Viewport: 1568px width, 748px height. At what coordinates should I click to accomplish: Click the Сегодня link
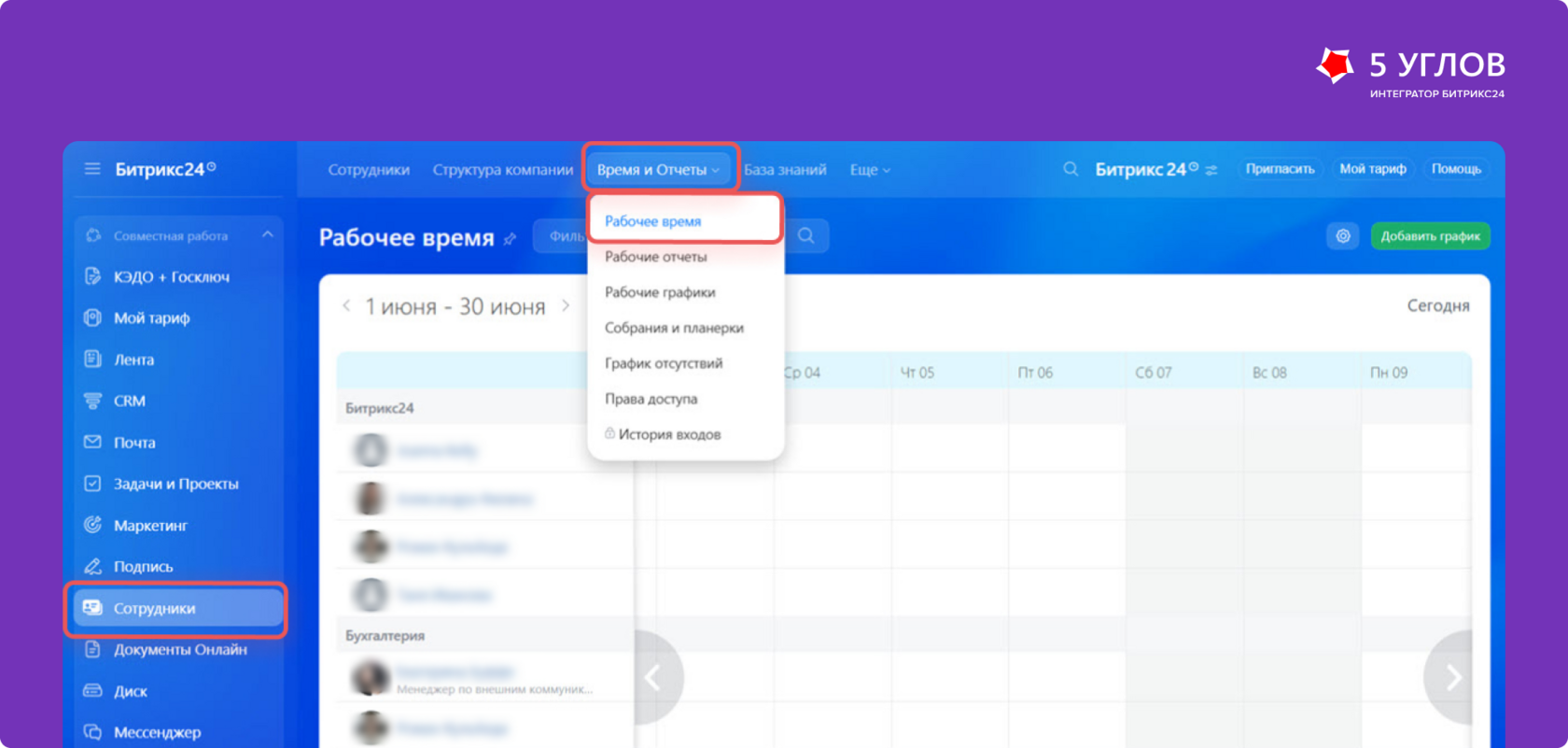(x=1438, y=305)
